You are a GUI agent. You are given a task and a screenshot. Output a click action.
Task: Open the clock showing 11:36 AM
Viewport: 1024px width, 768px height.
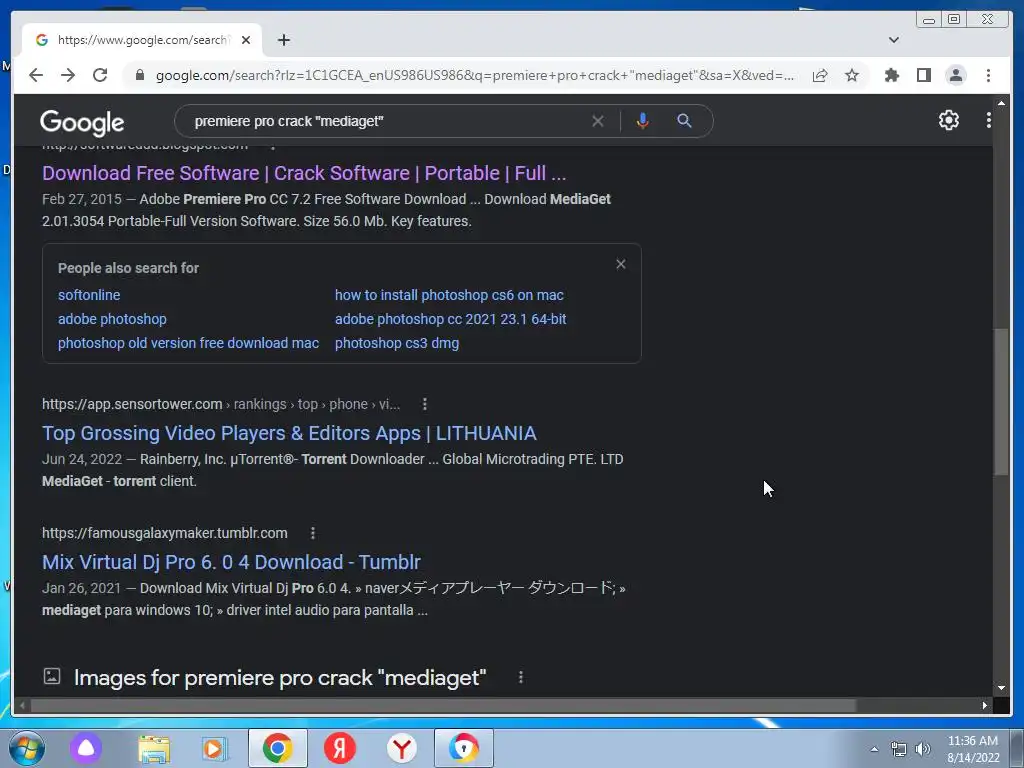tap(973, 749)
